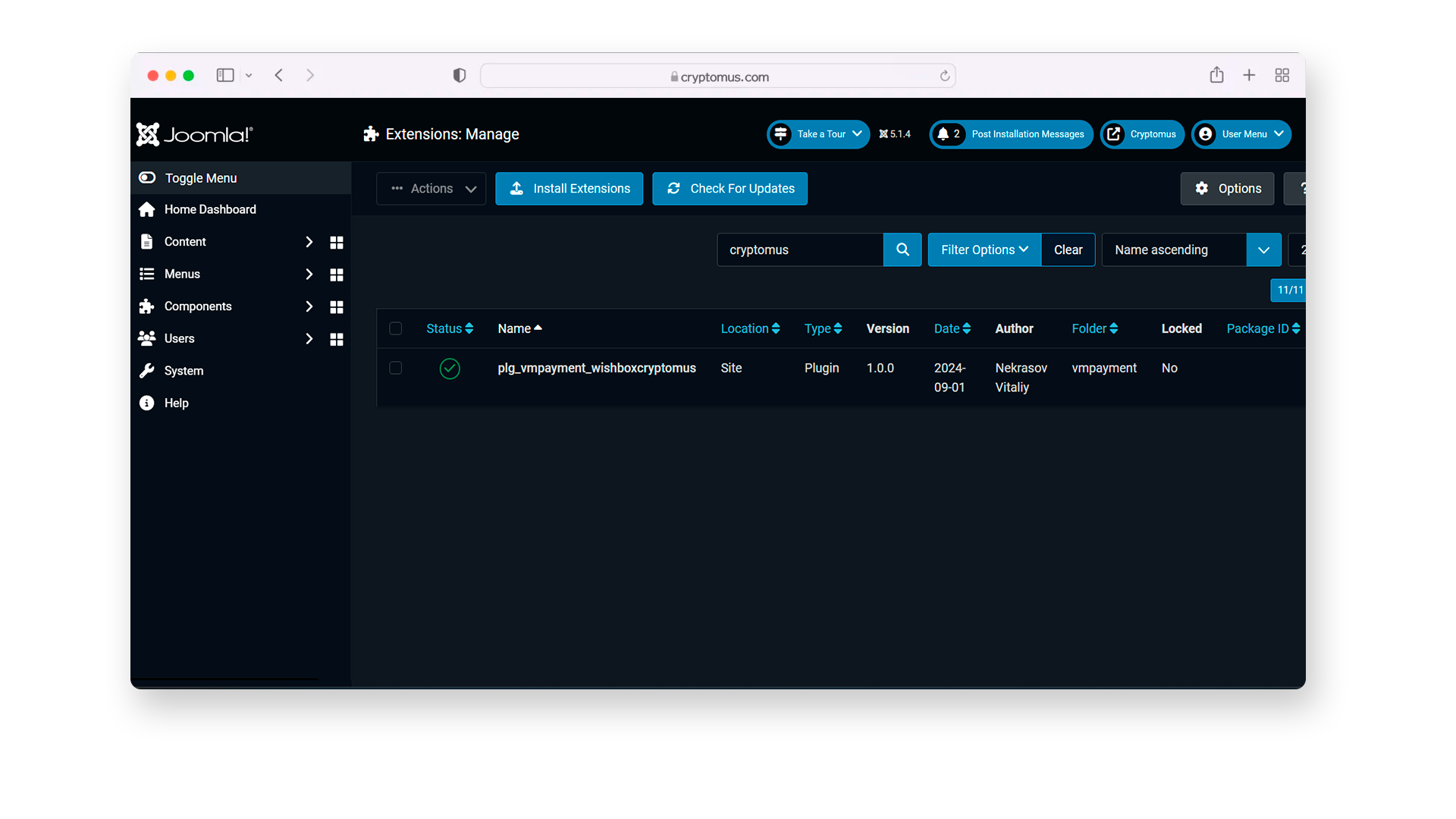Viewport: 1456px width, 819px height.
Task: Click the Clear filter button
Action: pyautogui.click(x=1069, y=250)
